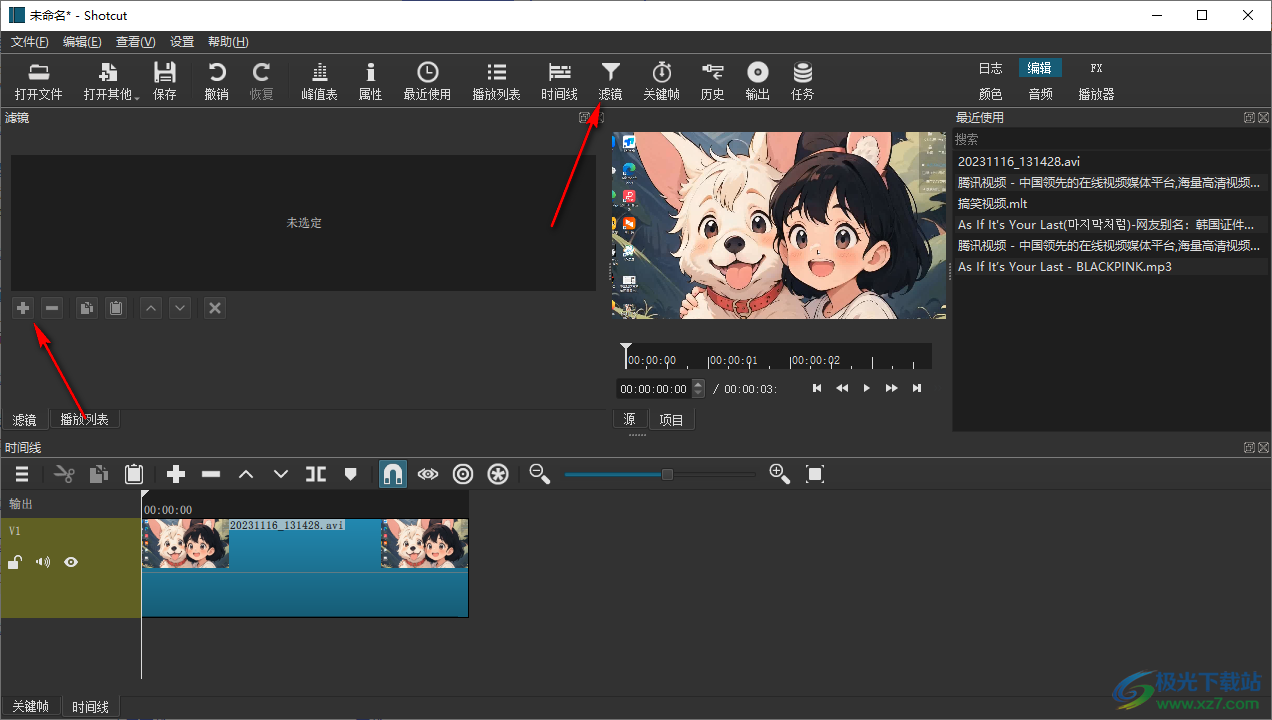The width and height of the screenshot is (1272, 720).
Task: Move filter up arrow in 滤镜 panel
Action: pyautogui.click(x=151, y=308)
